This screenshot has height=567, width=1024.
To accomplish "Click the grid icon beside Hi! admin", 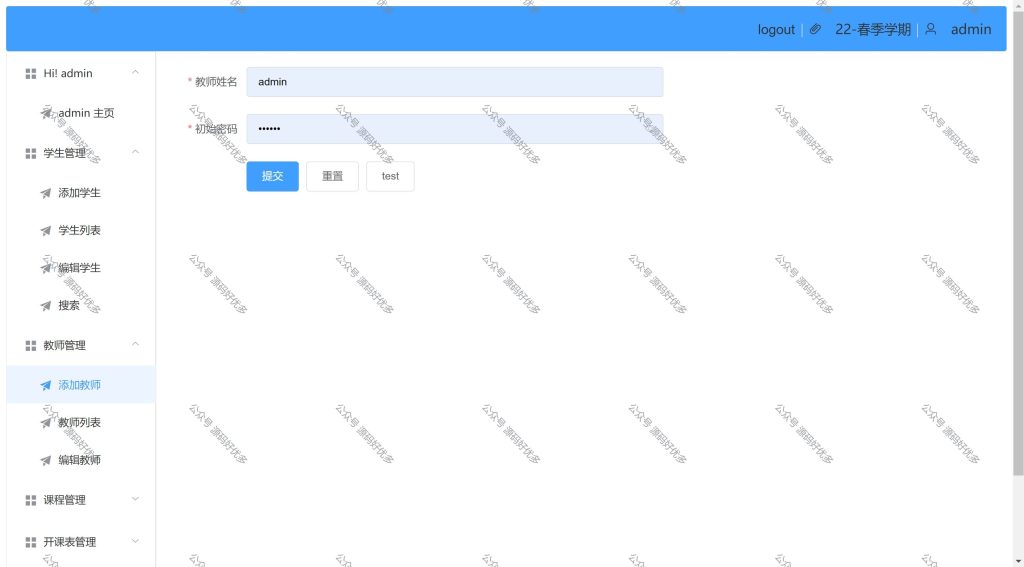I will click(x=31, y=74).
